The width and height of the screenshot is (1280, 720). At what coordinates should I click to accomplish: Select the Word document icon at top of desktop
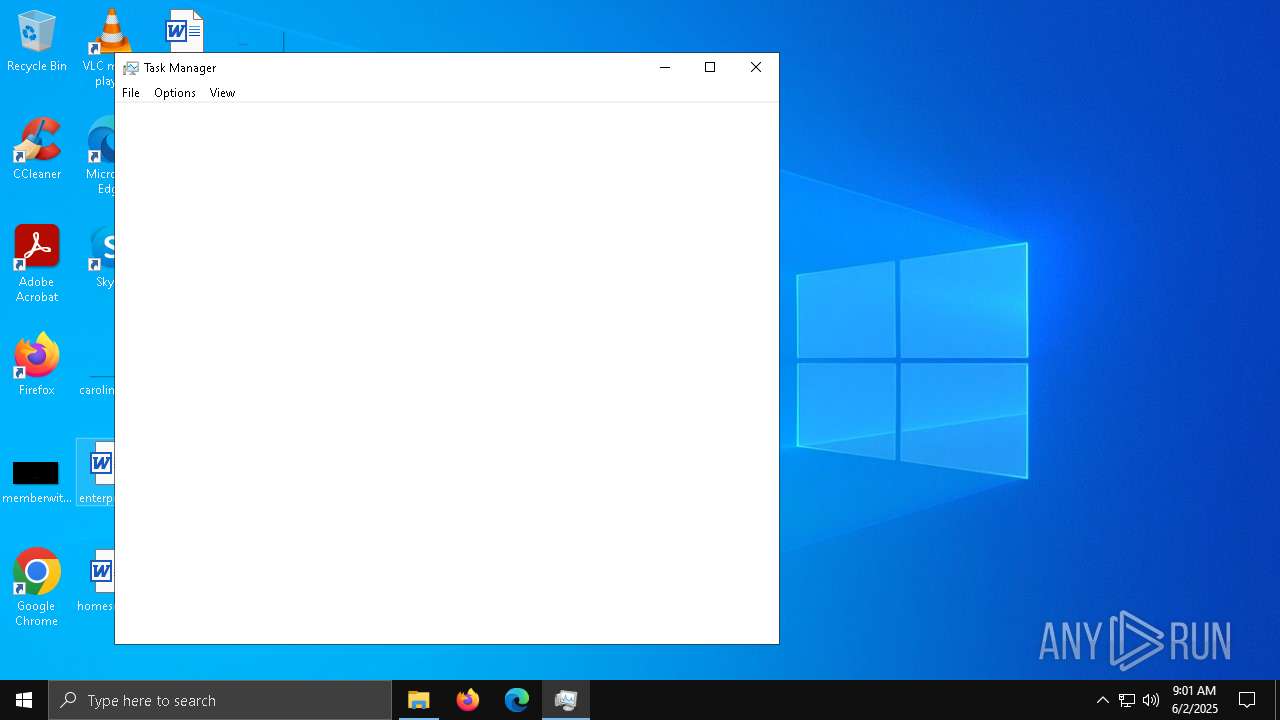(185, 31)
